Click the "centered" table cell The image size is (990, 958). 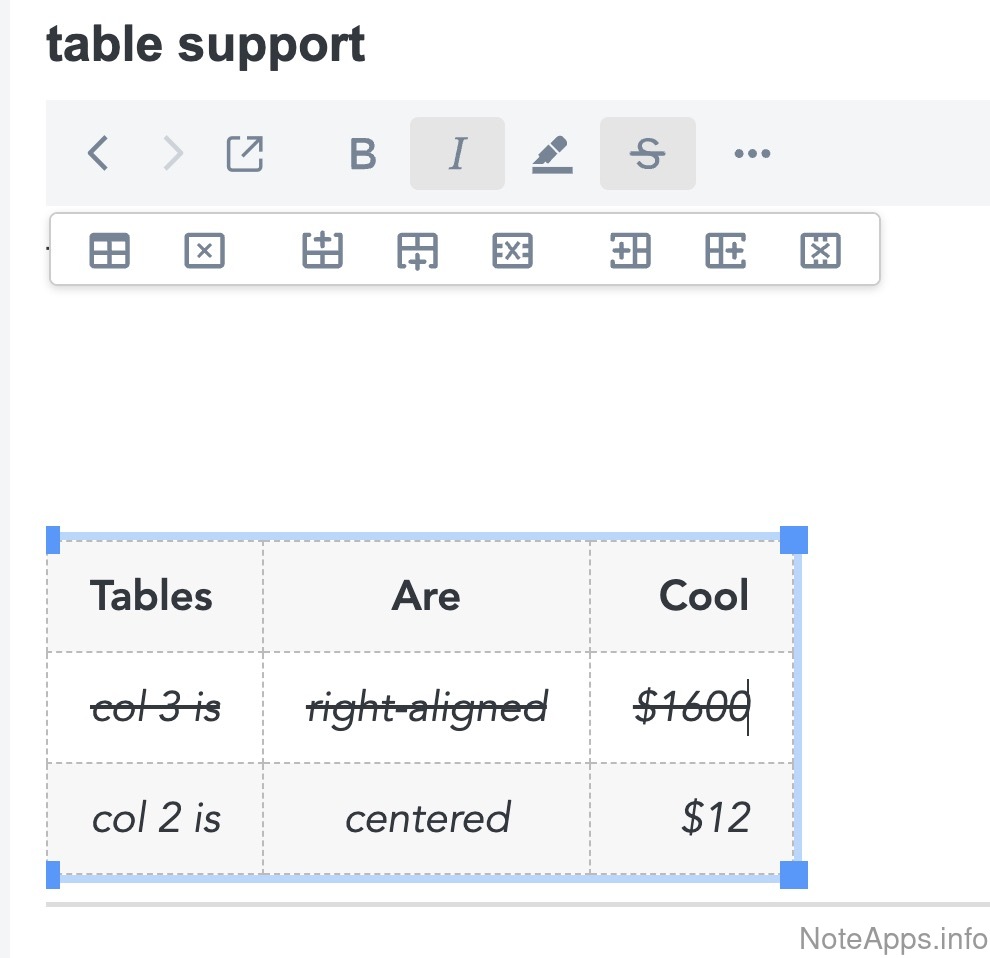427,818
